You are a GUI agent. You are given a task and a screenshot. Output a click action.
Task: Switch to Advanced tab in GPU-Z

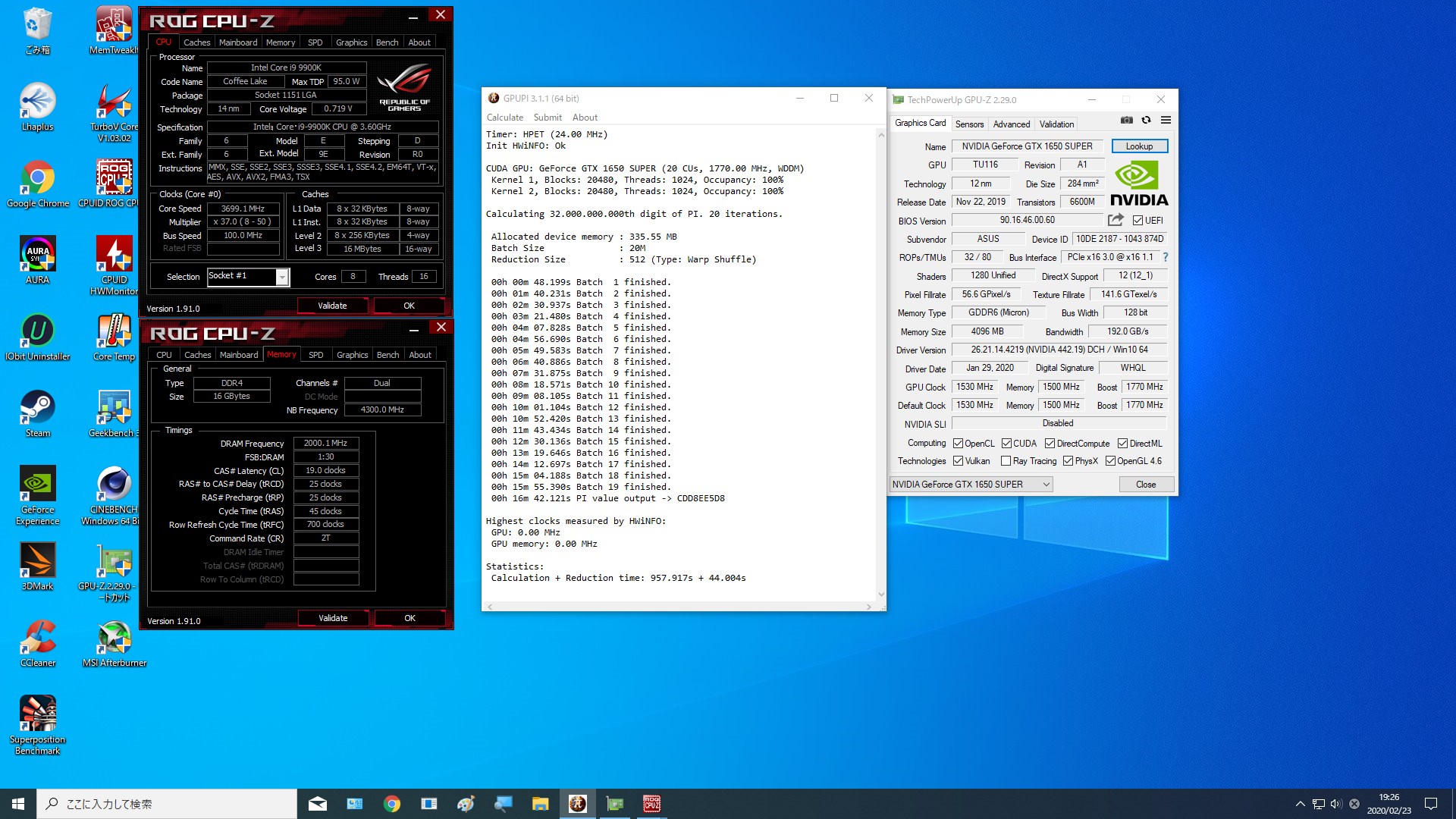(x=1012, y=124)
